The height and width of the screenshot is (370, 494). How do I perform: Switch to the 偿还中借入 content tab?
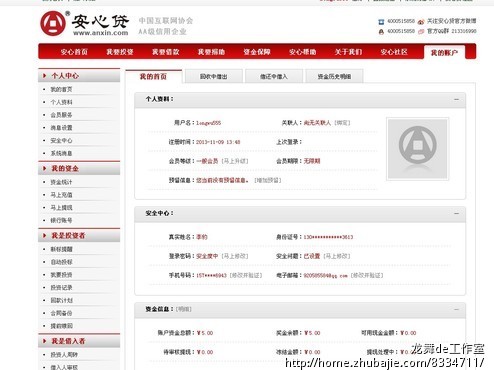point(274,77)
